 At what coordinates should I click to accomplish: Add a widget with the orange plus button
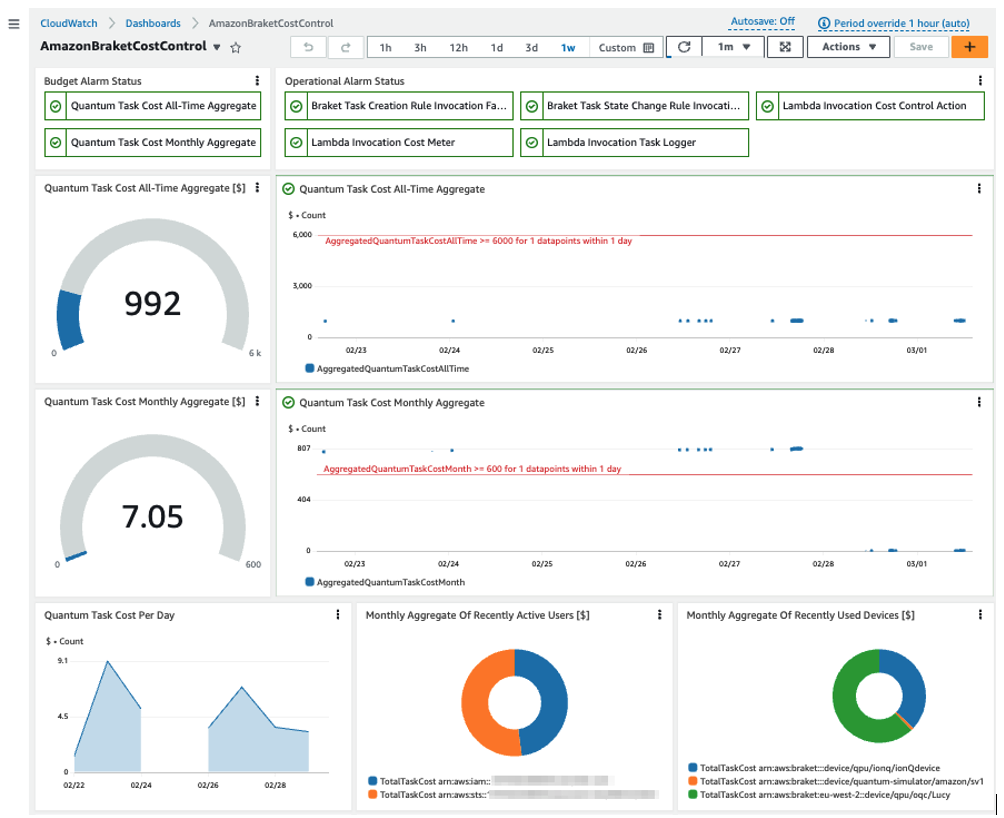click(970, 46)
